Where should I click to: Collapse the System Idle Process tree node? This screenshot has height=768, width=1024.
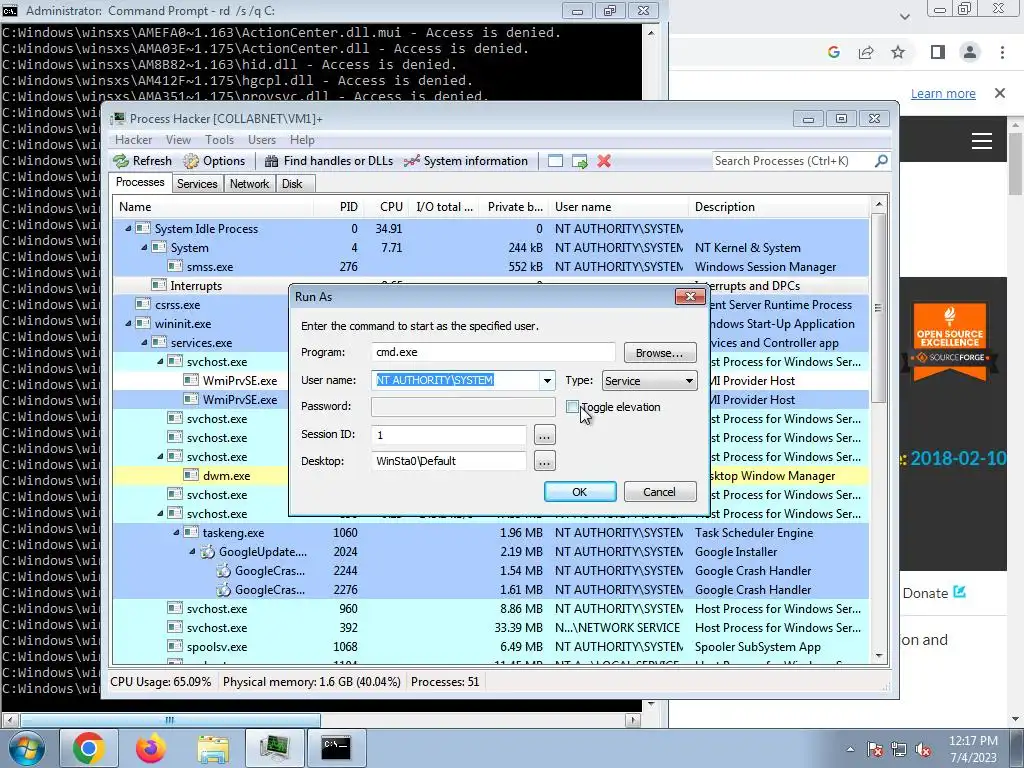[128, 229]
